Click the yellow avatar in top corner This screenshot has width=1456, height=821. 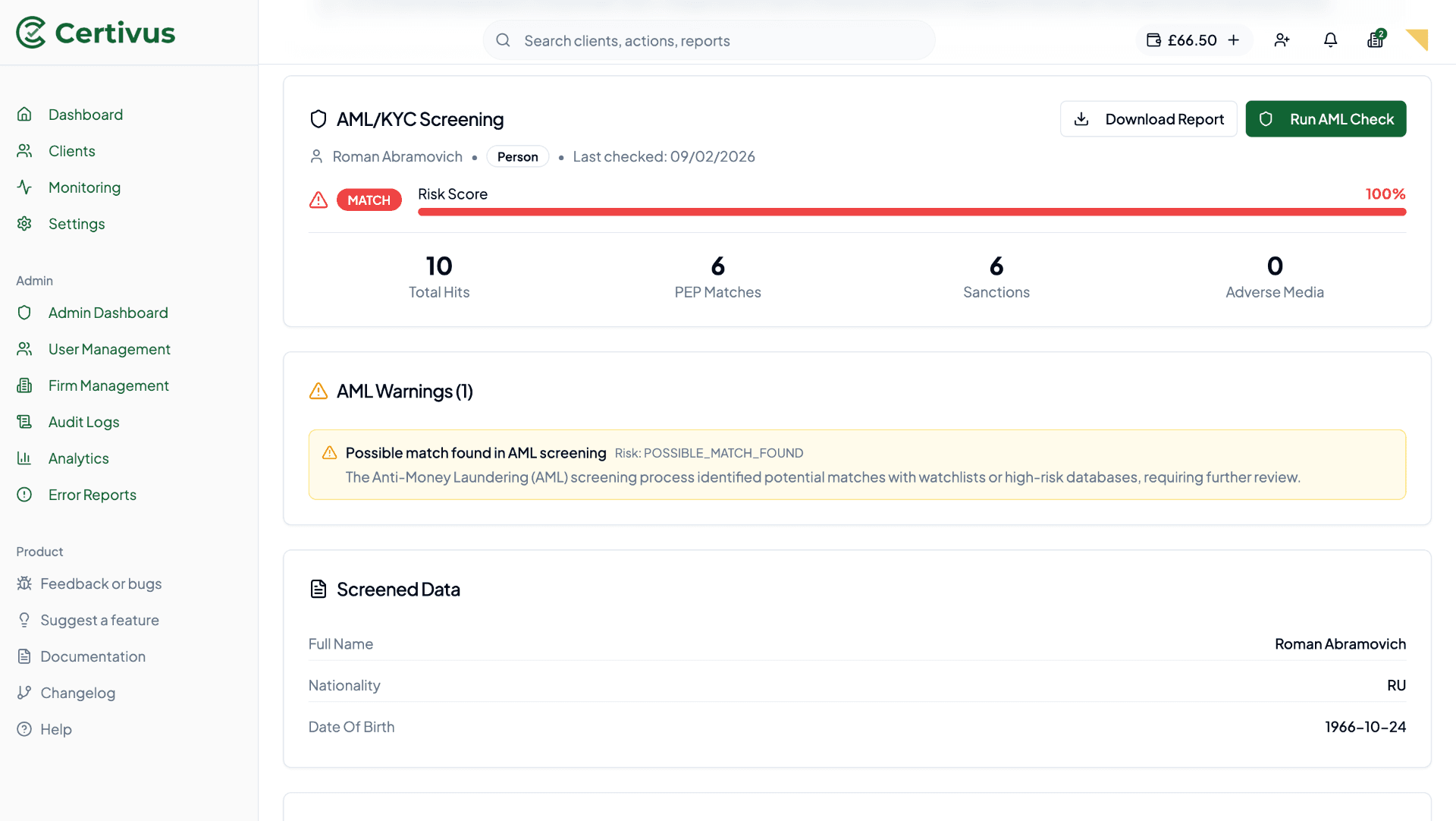[1417, 40]
